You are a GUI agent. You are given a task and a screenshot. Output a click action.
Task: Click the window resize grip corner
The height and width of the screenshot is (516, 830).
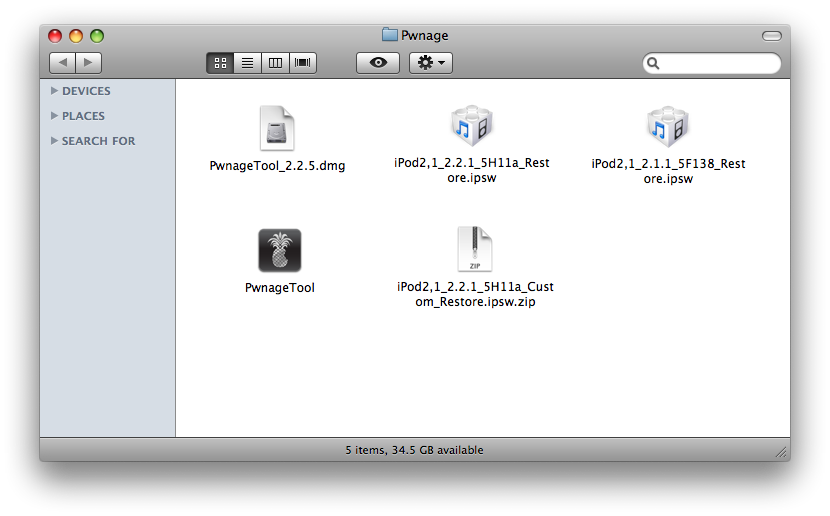781,453
